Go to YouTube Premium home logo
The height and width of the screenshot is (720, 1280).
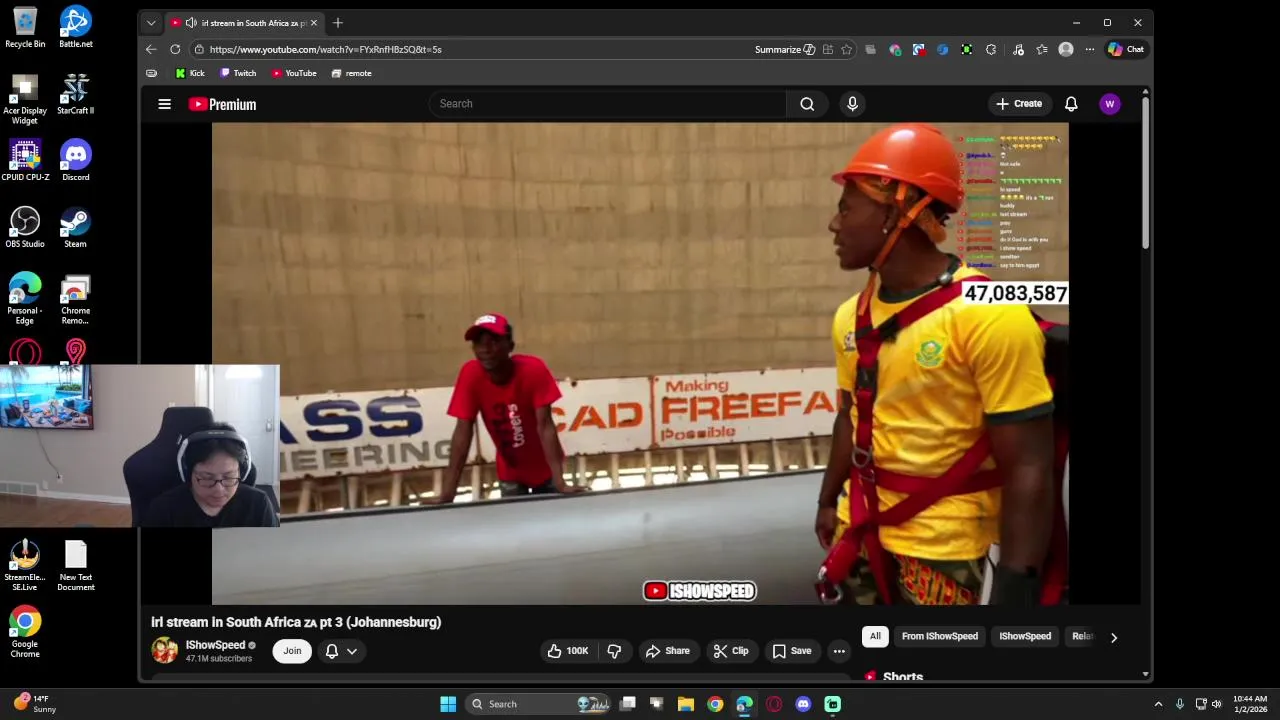click(x=222, y=104)
